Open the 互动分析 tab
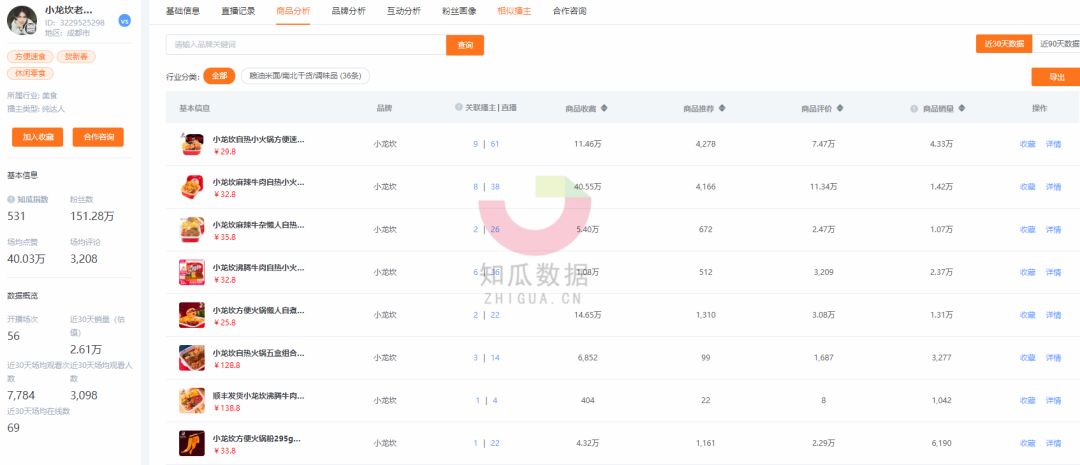Image resolution: width=1080 pixels, height=465 pixels. coord(404,11)
